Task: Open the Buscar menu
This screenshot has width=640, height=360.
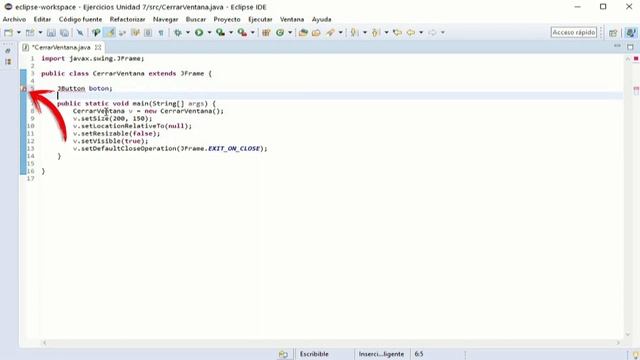Action: click(196, 19)
